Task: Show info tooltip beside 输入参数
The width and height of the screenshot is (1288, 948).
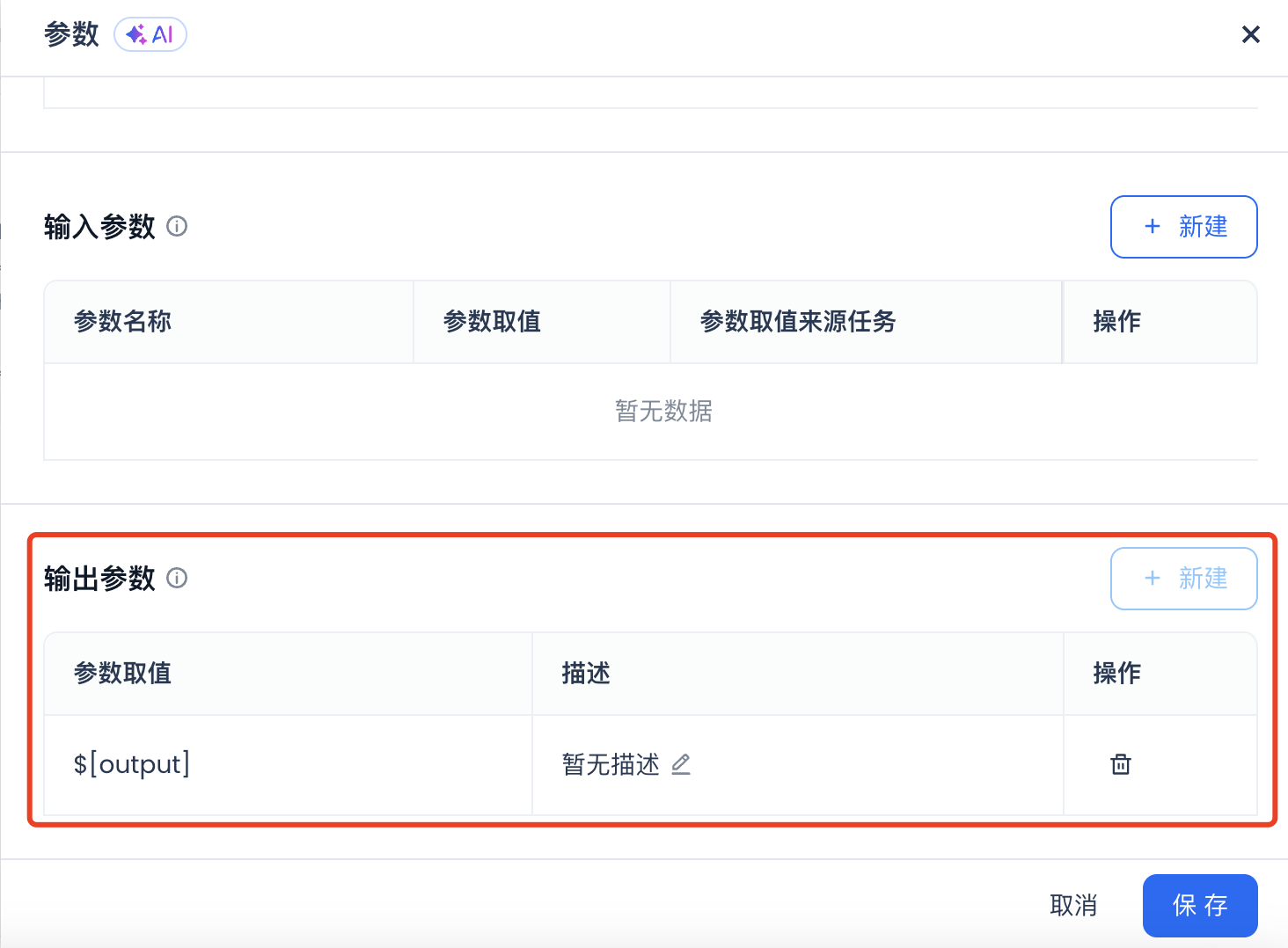Action: (x=177, y=227)
